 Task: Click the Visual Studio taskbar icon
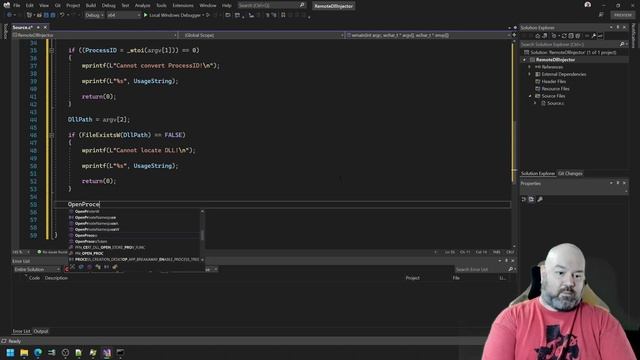[x=107, y=352]
